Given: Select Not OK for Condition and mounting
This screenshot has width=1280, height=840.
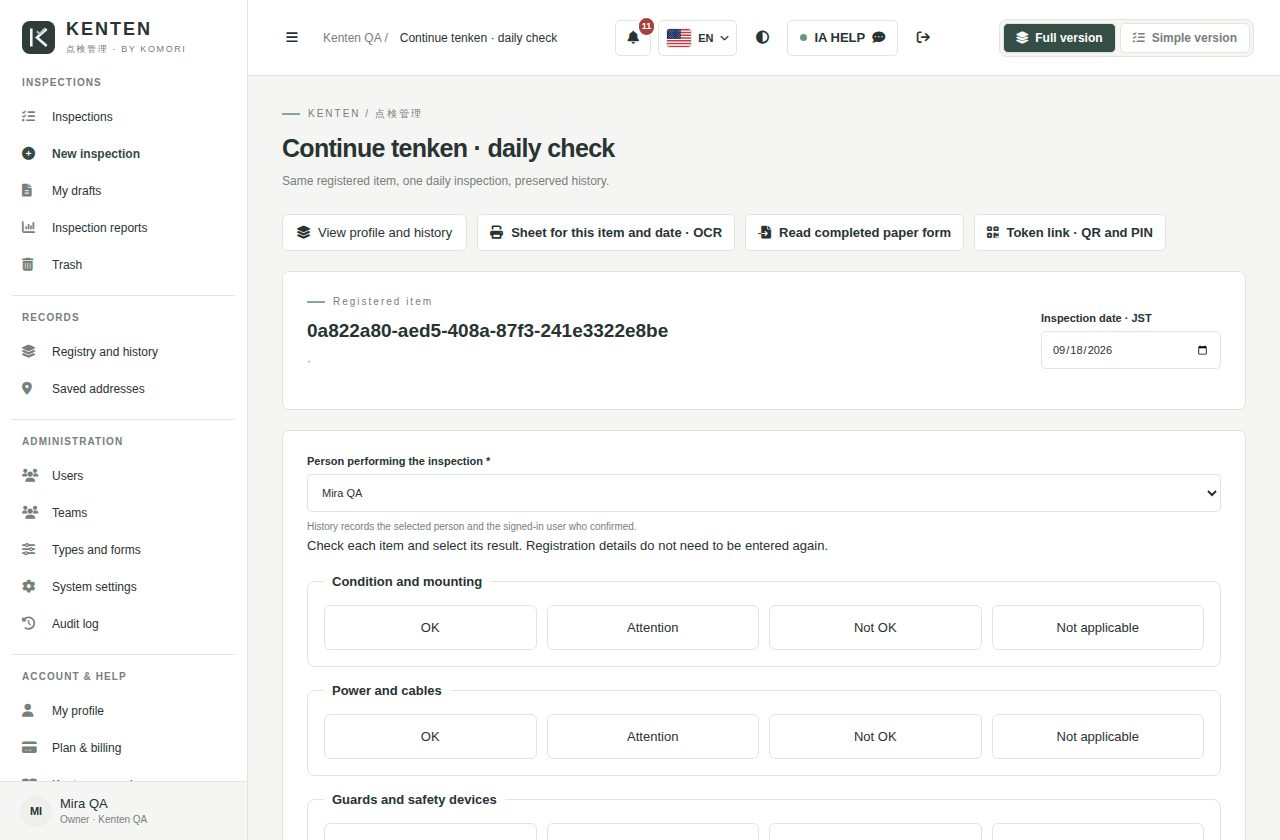Looking at the screenshot, I should pyautogui.click(x=875, y=628).
